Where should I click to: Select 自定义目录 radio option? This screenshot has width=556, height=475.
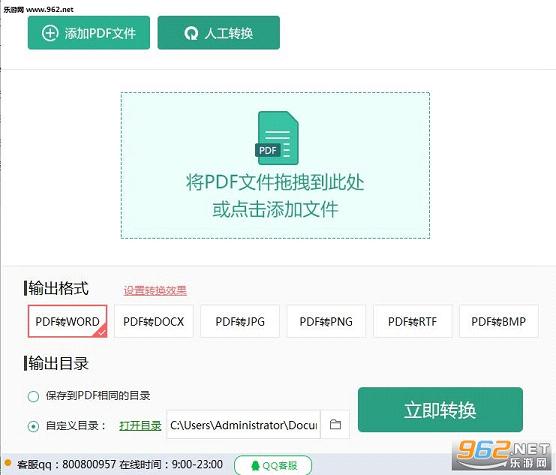click(x=33, y=426)
